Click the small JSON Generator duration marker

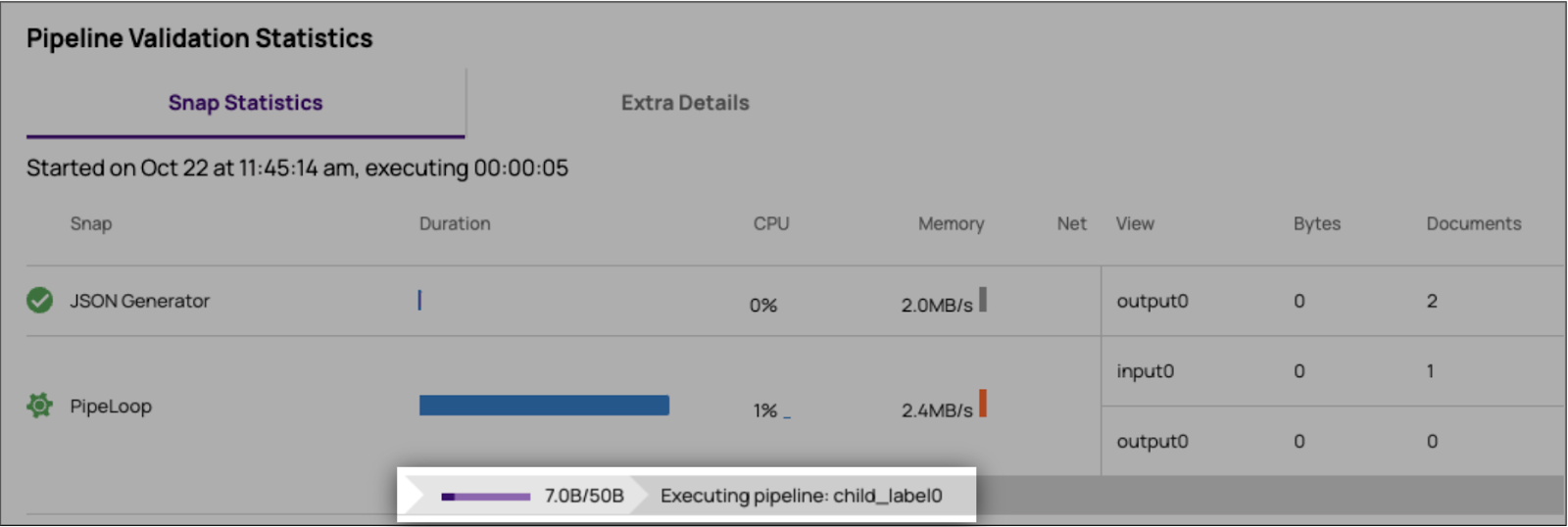(x=419, y=300)
